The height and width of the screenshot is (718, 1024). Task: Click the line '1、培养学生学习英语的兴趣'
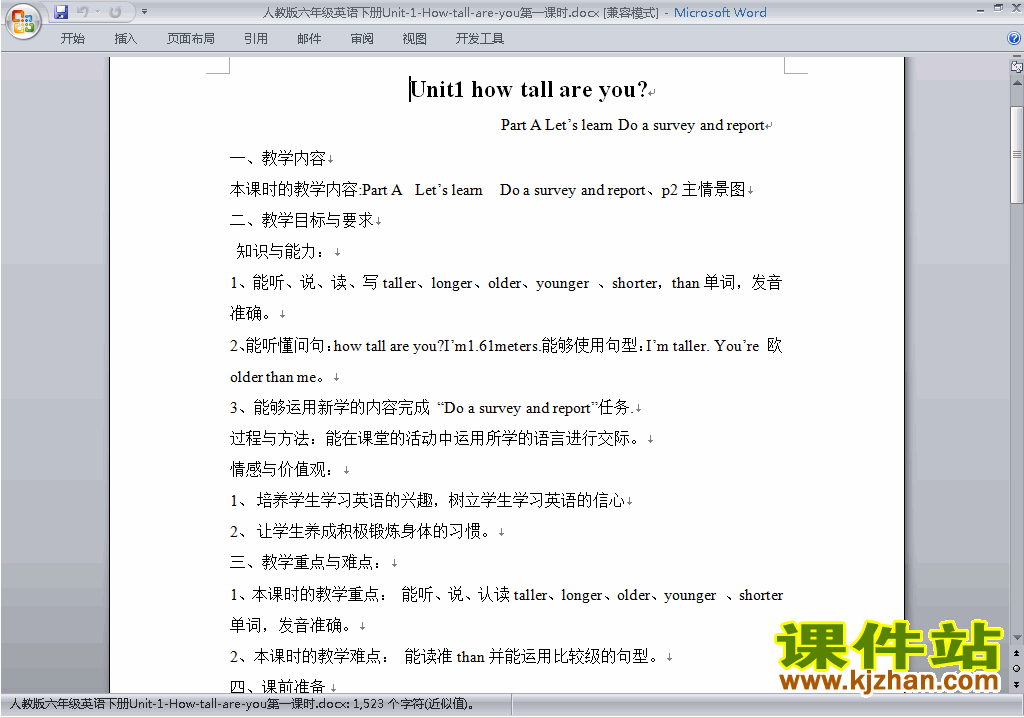pyautogui.click(x=428, y=500)
